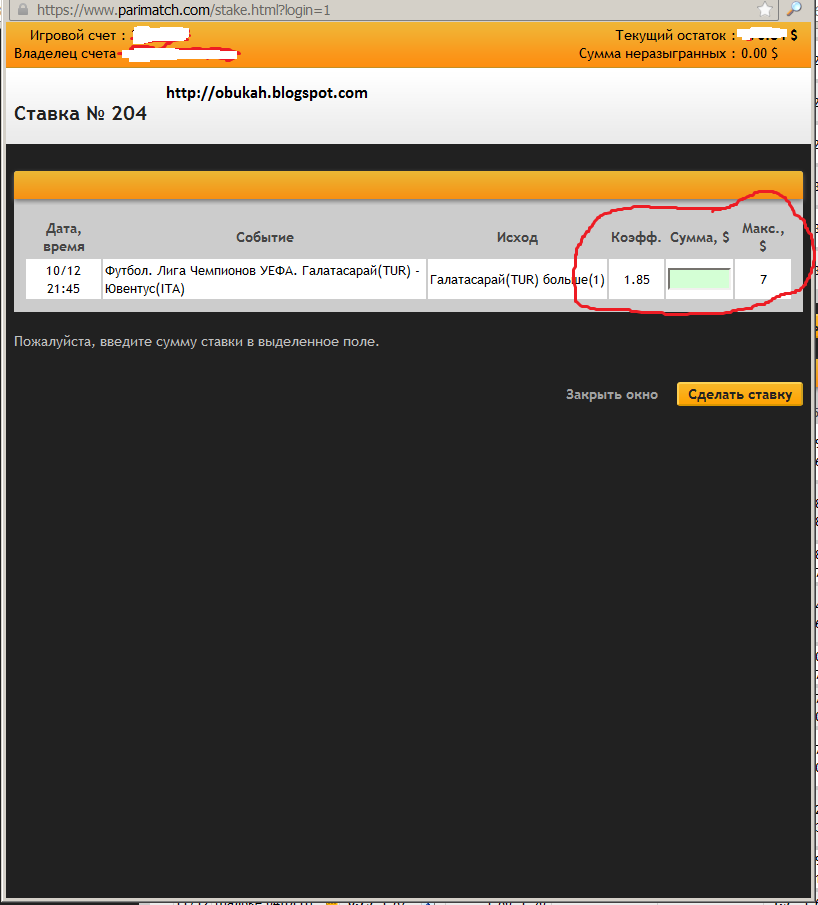The height and width of the screenshot is (905, 818).
Task: Click the Коэфф. column header
Action: (x=636, y=237)
